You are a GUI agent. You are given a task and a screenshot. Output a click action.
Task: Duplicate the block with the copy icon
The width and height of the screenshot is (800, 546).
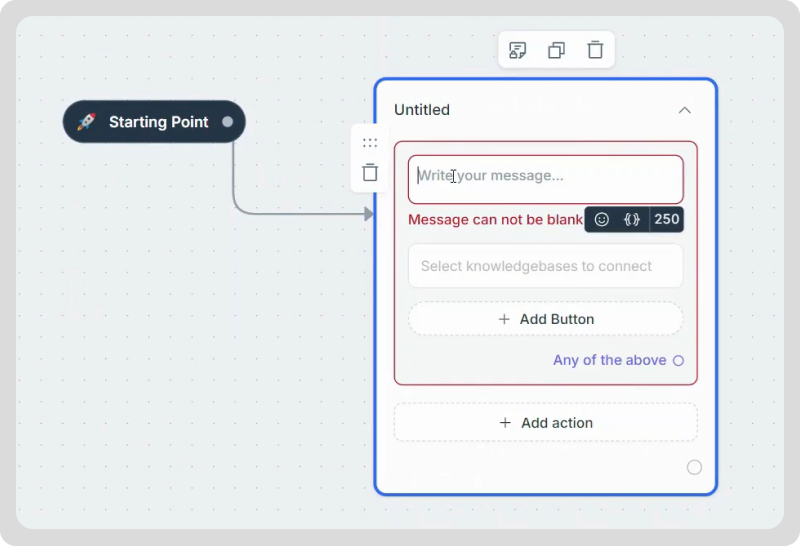tap(556, 50)
